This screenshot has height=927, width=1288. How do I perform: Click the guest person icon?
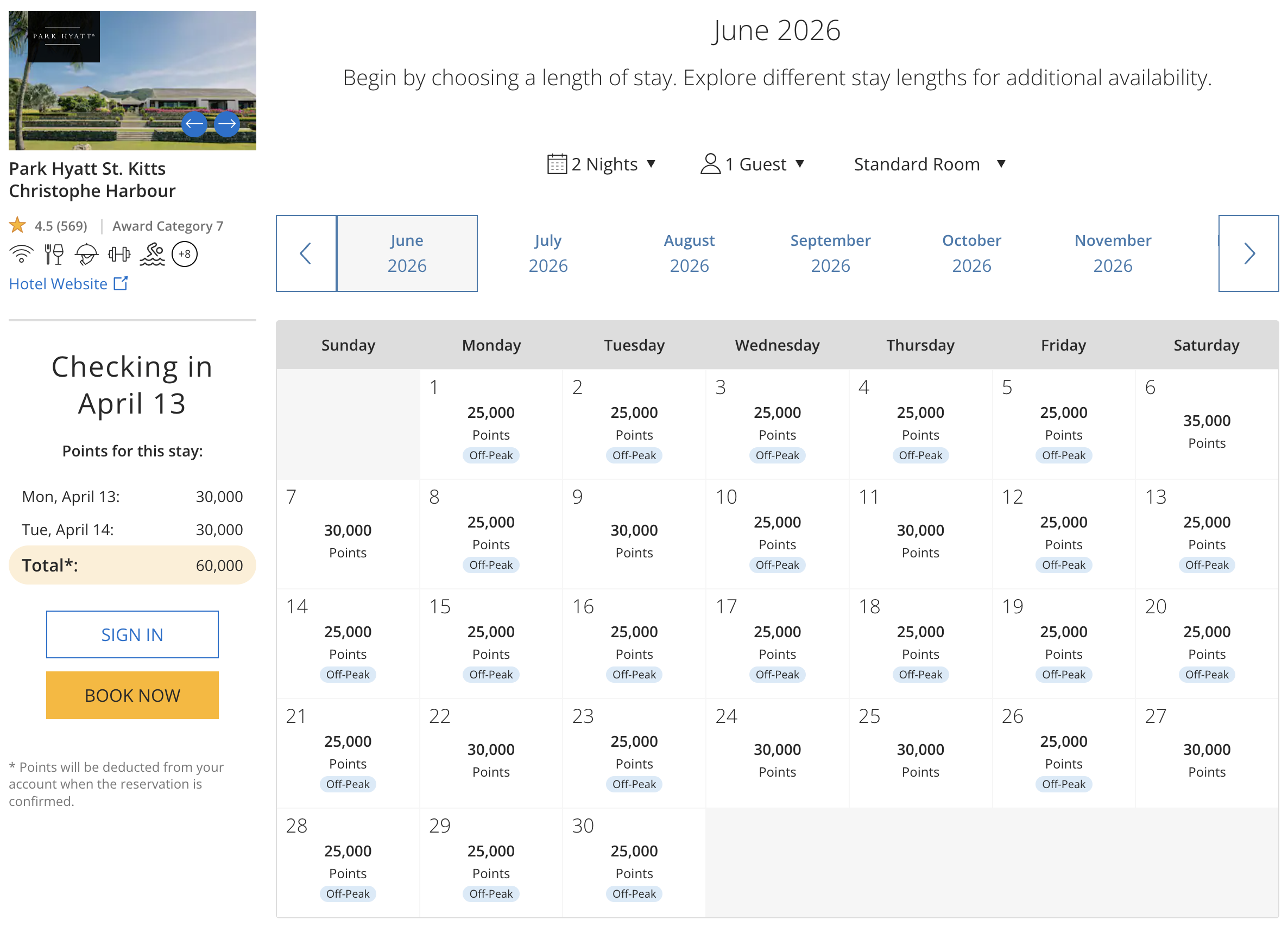point(710,163)
